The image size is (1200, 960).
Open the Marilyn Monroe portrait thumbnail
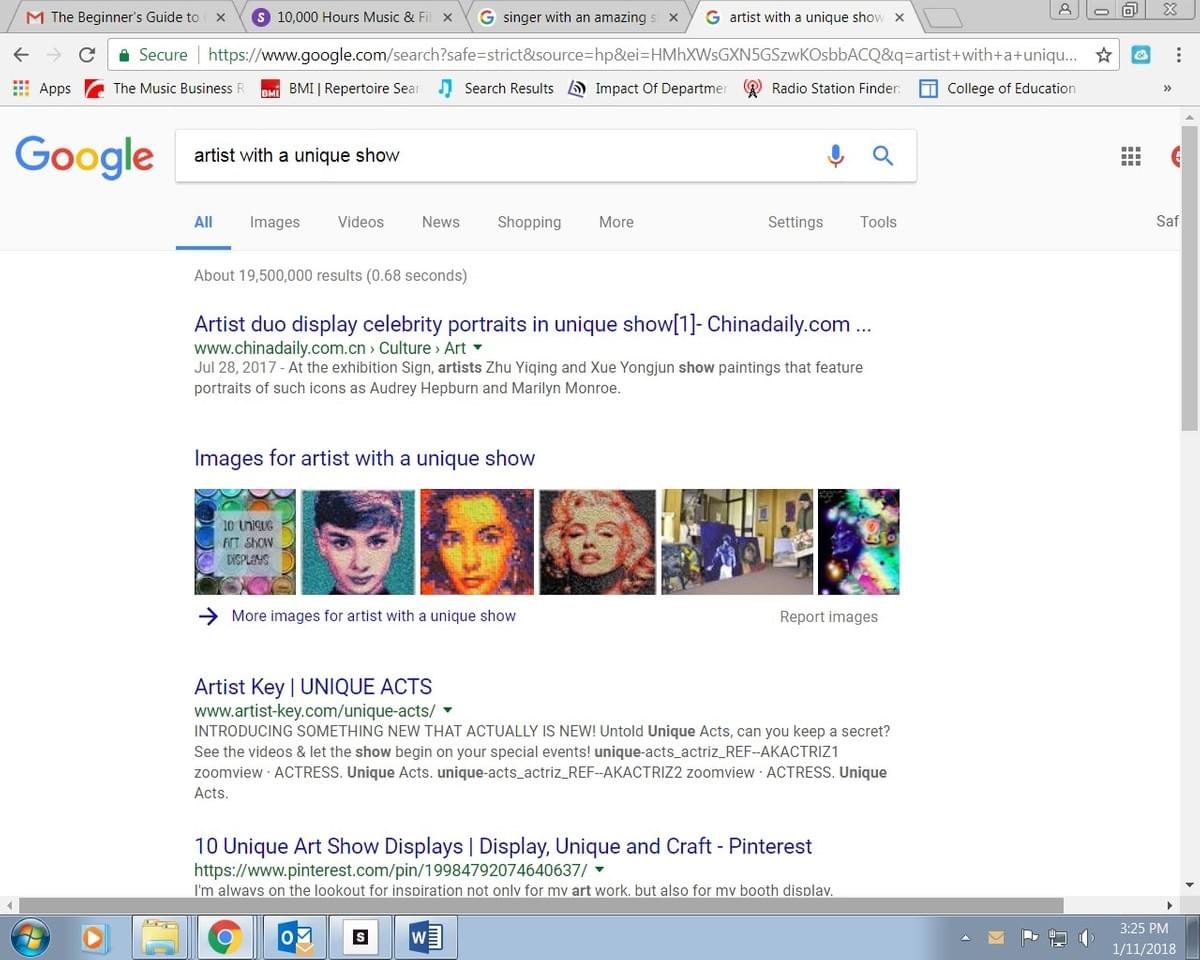(597, 542)
